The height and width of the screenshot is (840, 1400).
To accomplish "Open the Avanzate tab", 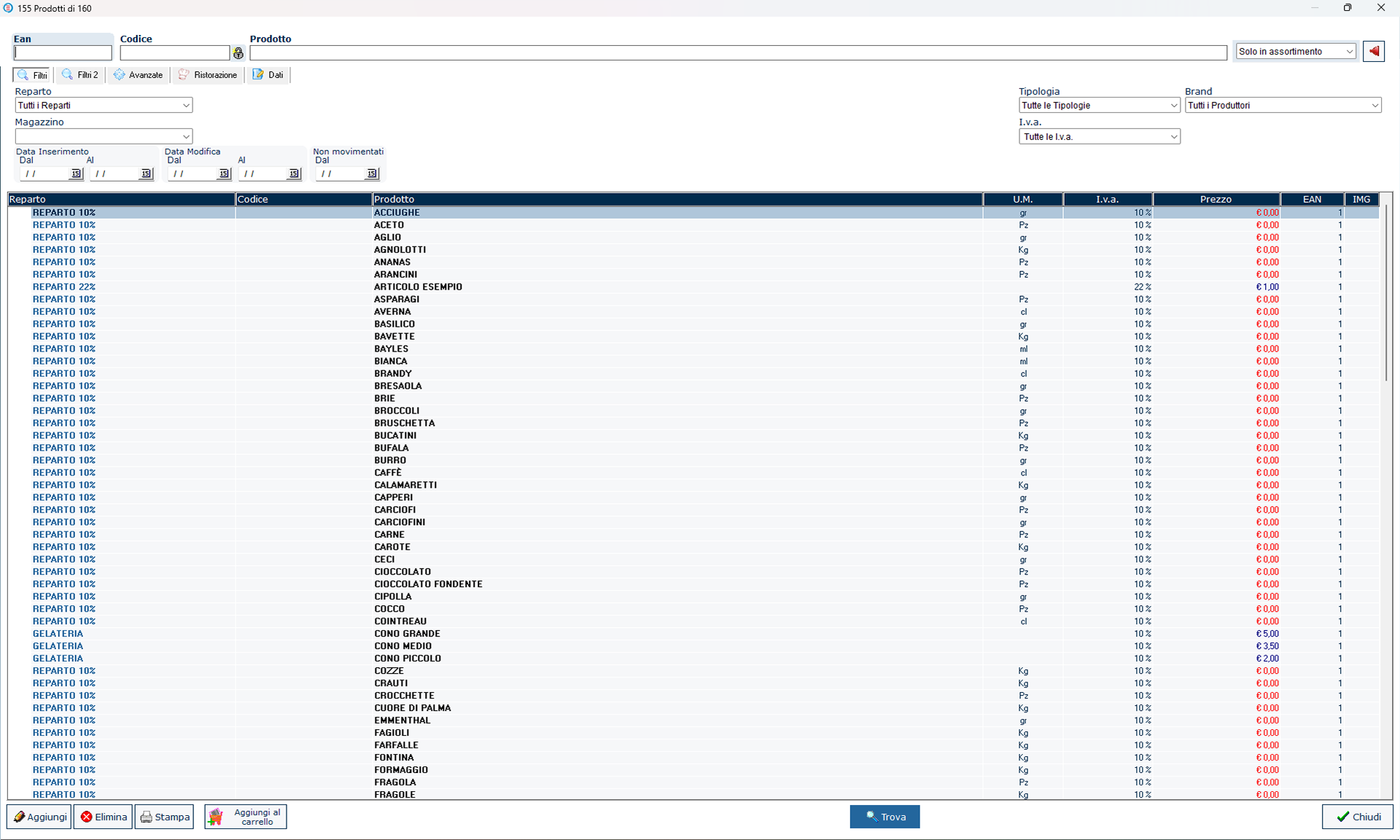I will pos(139,75).
